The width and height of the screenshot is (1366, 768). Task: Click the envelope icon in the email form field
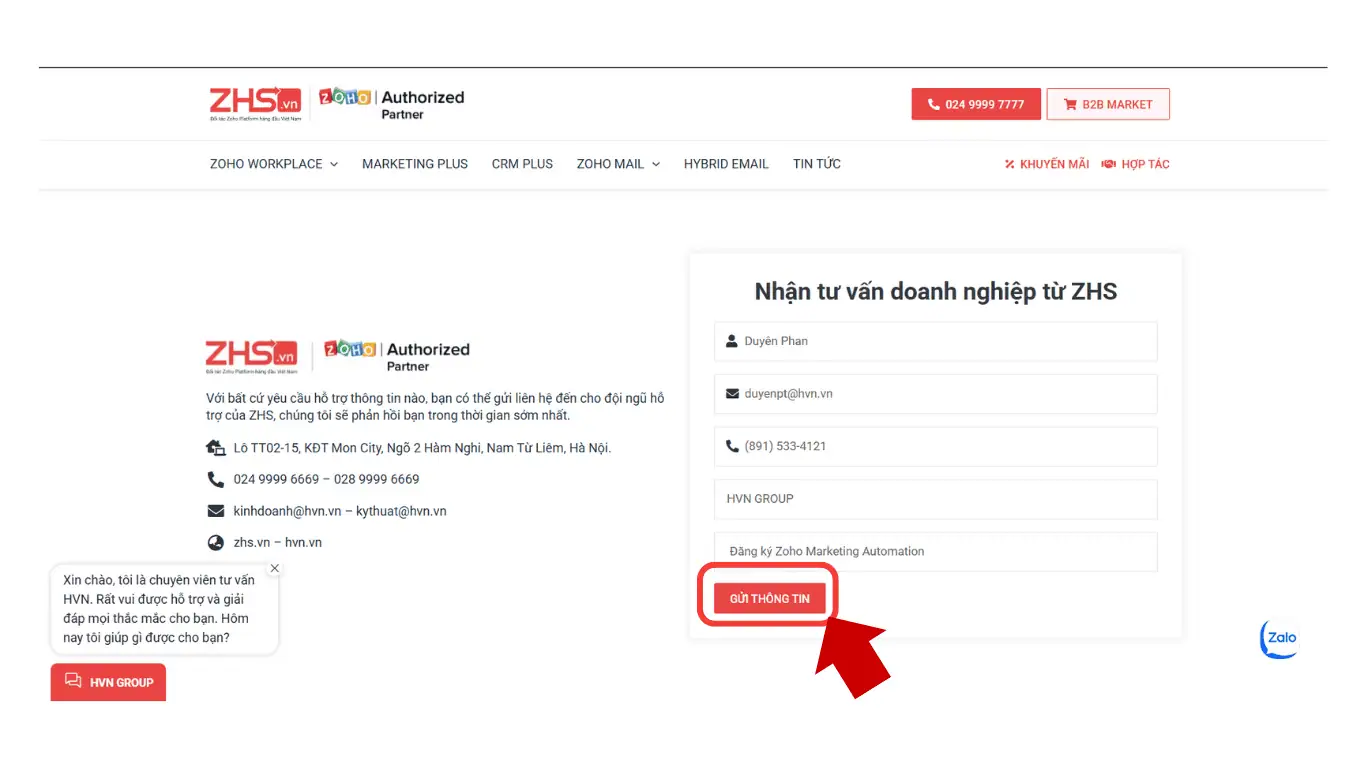click(x=732, y=393)
